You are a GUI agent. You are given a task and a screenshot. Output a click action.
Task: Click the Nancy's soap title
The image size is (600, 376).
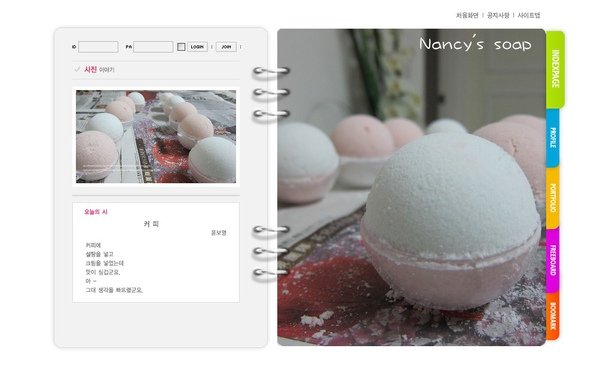pos(475,44)
